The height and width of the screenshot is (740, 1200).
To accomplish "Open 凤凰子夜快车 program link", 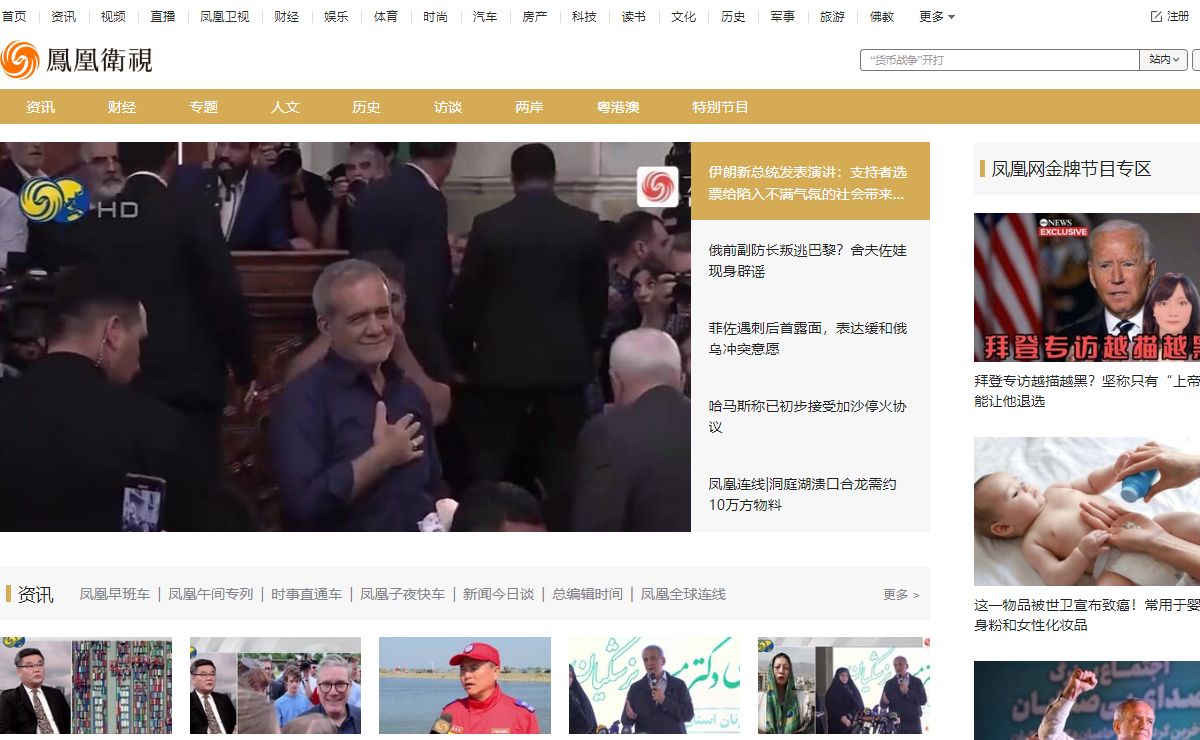I will (x=403, y=594).
